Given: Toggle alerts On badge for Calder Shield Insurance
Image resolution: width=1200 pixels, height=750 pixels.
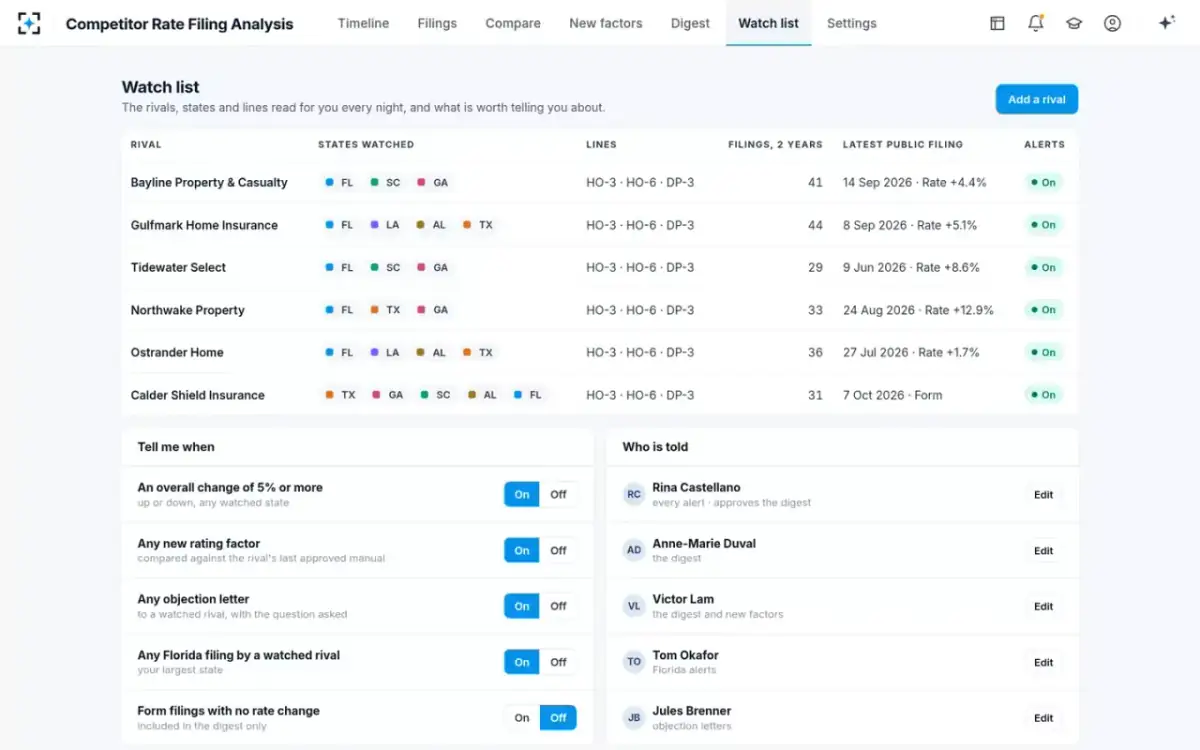Looking at the screenshot, I should pos(1043,395).
